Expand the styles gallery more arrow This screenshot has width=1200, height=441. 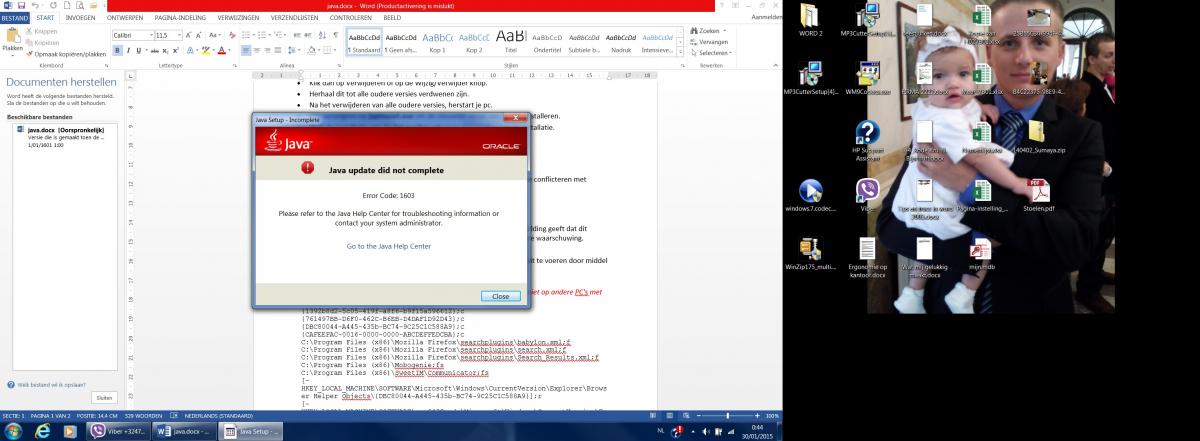pyautogui.click(x=679, y=52)
